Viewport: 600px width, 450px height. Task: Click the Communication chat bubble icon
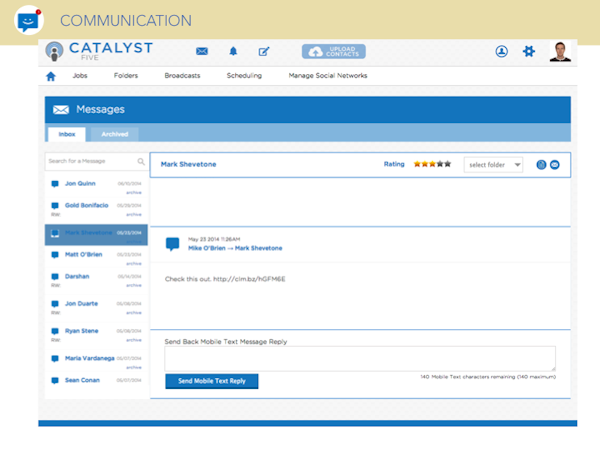[29, 20]
